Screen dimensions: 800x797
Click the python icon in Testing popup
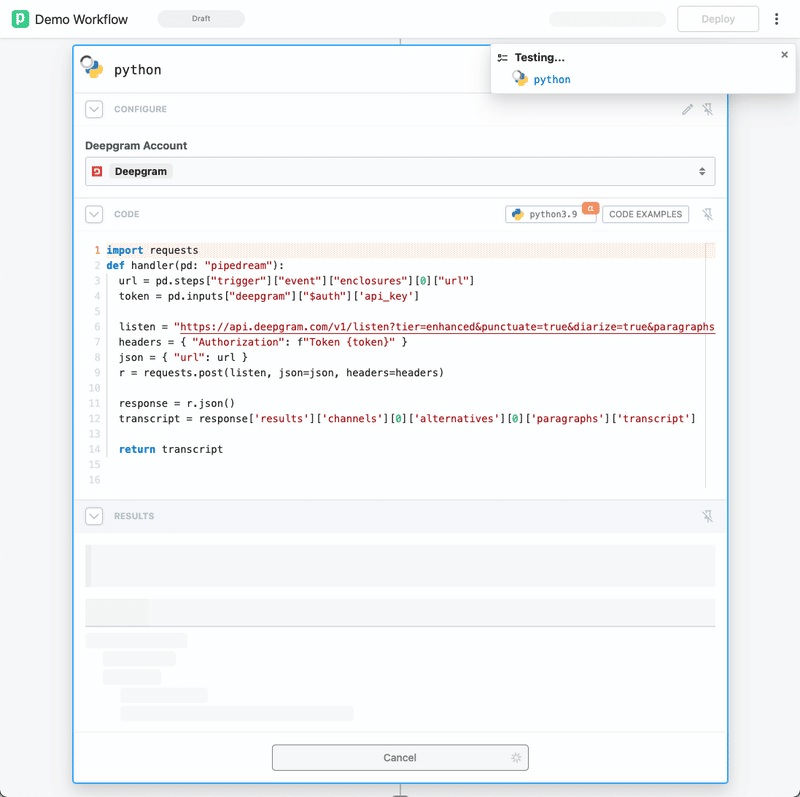(x=520, y=79)
